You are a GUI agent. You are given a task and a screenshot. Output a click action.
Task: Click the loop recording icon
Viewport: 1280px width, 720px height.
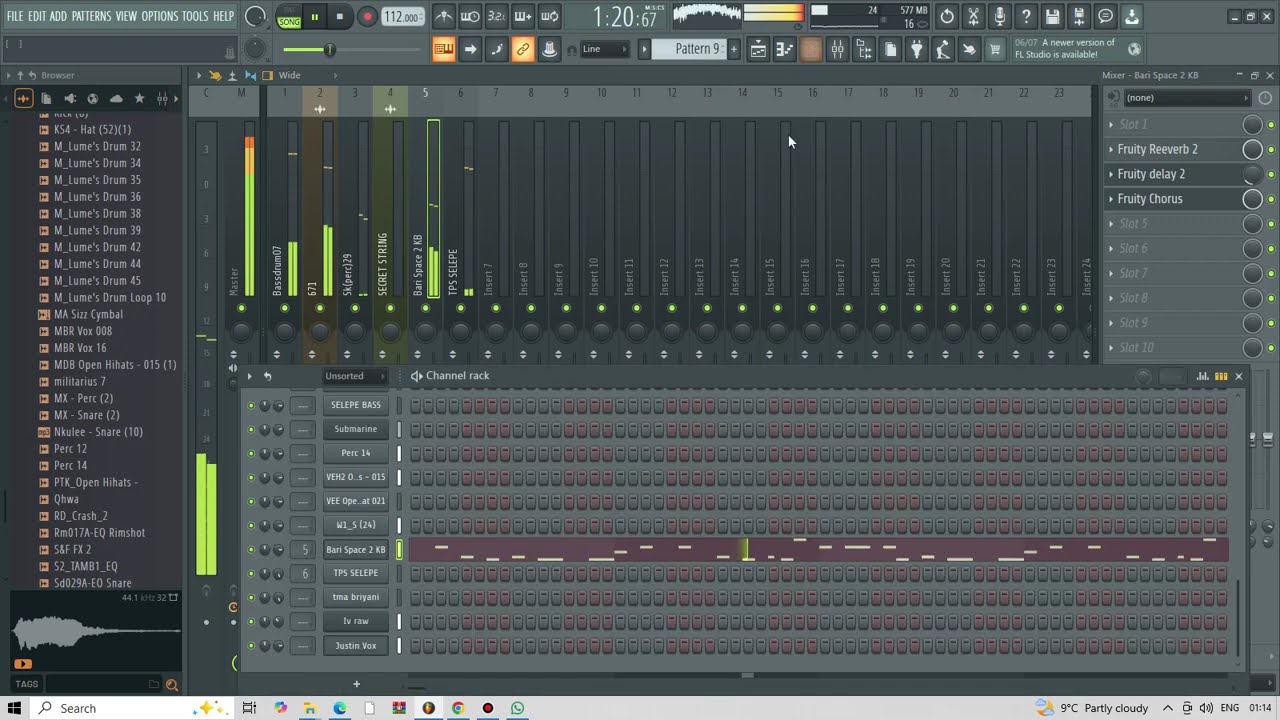tap(549, 16)
